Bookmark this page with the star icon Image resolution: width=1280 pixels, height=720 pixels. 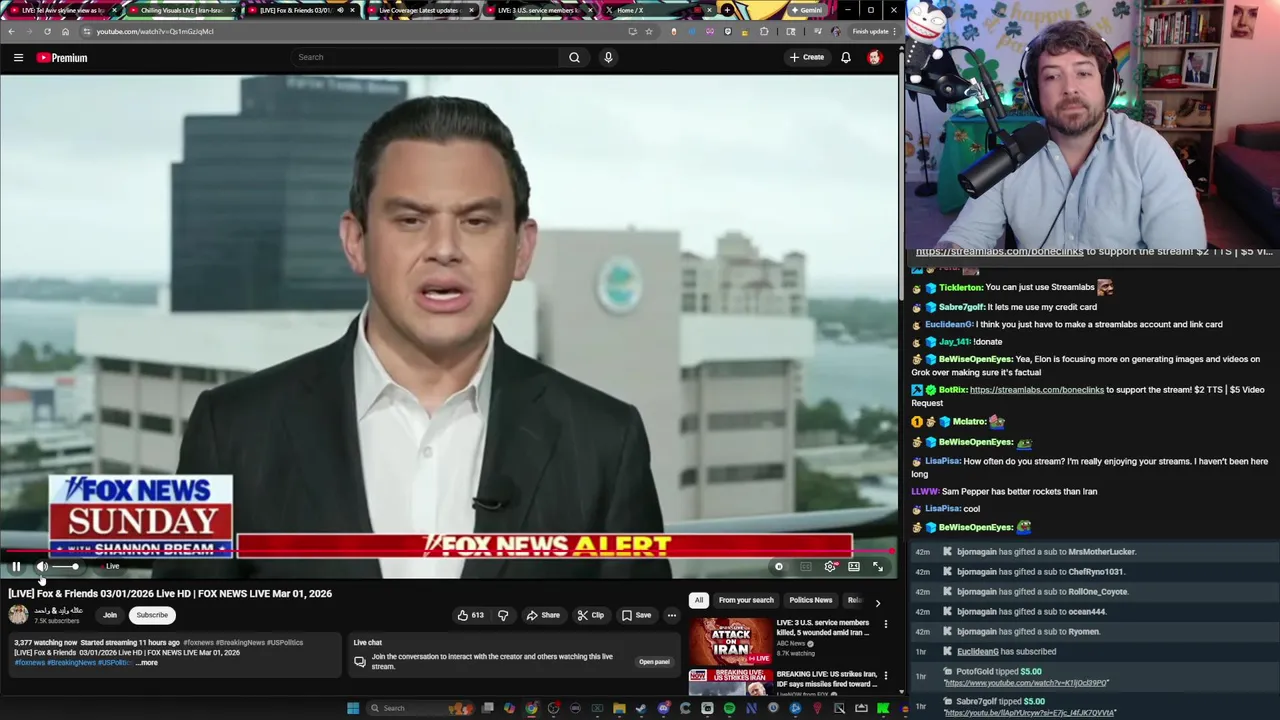[648, 31]
